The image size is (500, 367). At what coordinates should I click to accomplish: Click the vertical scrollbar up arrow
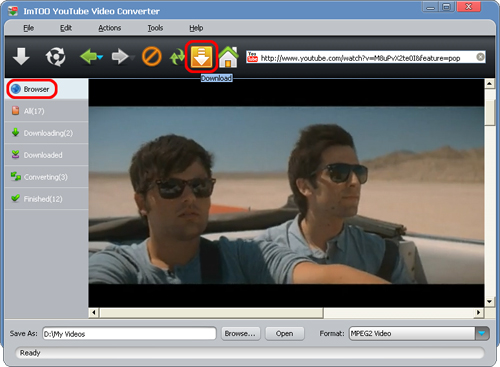[x=489, y=83]
